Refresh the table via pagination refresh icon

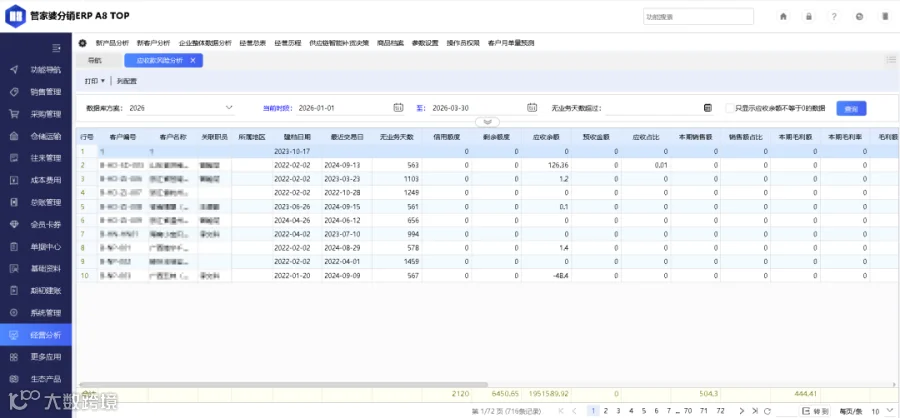point(767,411)
